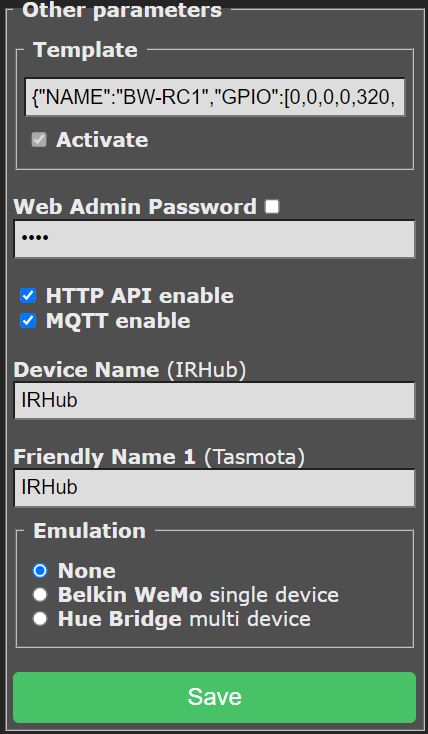This screenshot has height=734, width=428.
Task: Choose the Belkin WeMo radio button
Action: [x=40, y=595]
